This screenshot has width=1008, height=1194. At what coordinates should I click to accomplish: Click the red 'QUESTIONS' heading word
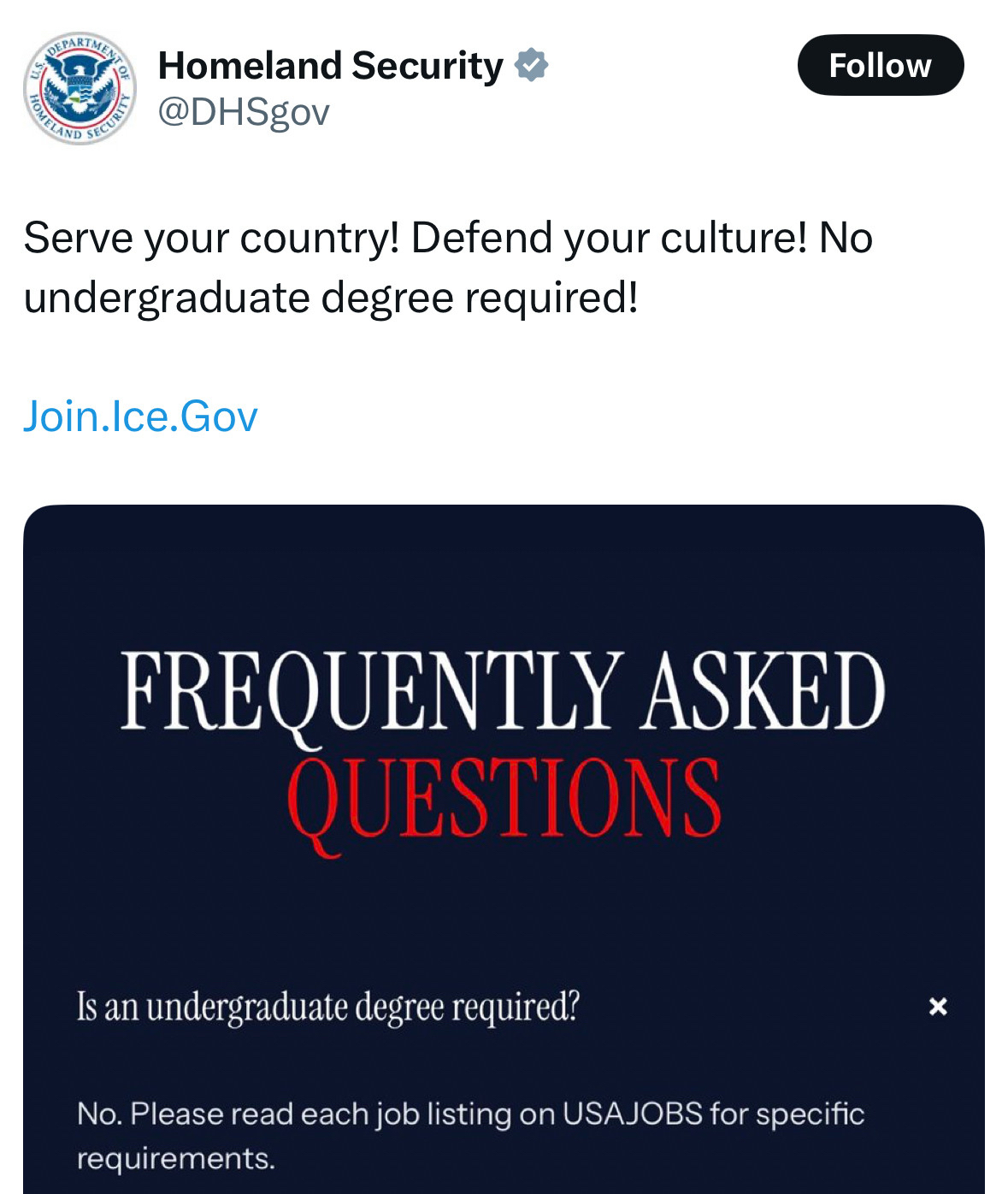pos(504,799)
